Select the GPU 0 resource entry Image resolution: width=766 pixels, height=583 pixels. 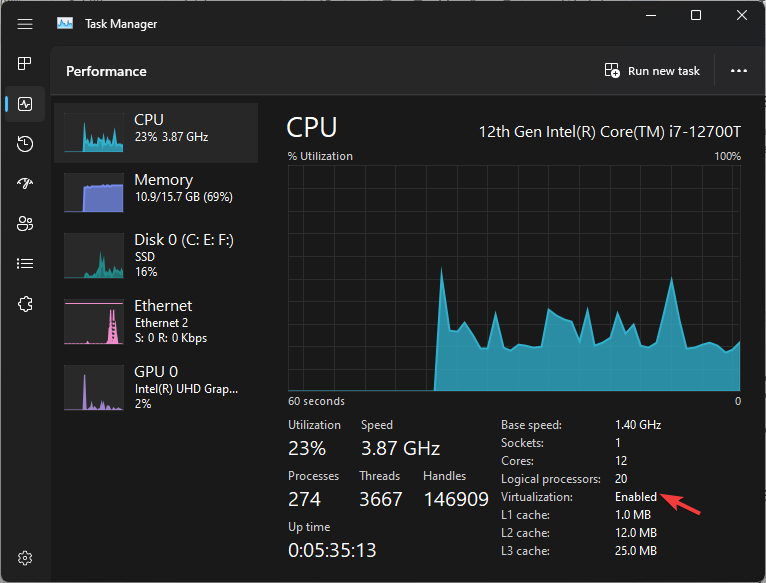tap(156, 388)
